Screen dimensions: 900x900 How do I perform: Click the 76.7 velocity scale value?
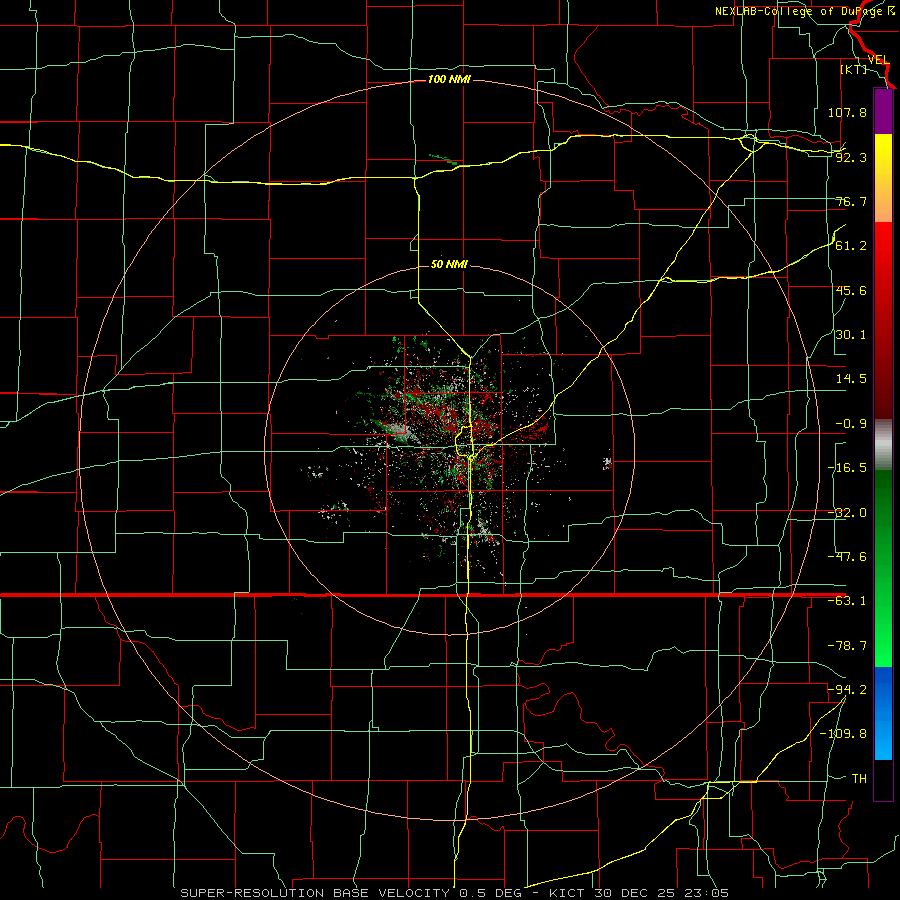tap(851, 201)
